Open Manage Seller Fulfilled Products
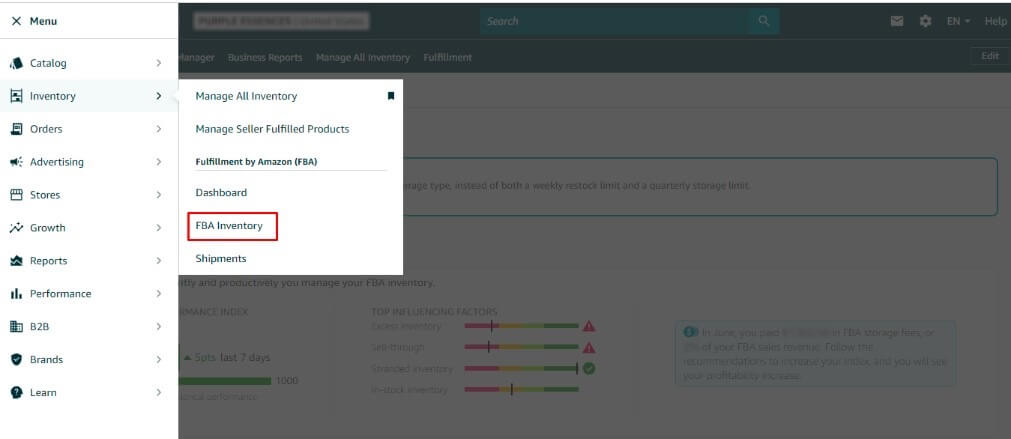Screen dimensions: 1011x439 (x=272, y=129)
